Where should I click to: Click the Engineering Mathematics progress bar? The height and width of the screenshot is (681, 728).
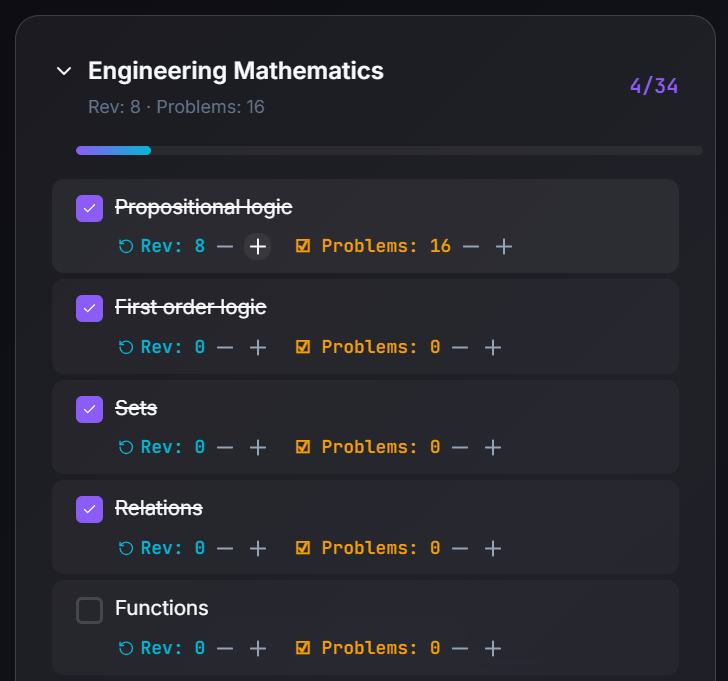click(x=389, y=150)
